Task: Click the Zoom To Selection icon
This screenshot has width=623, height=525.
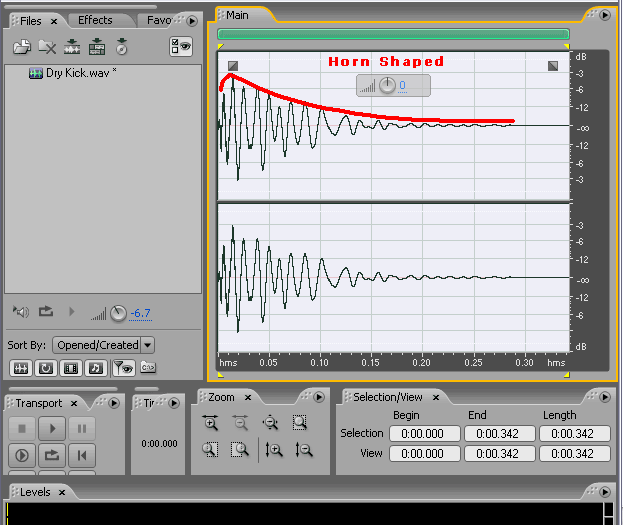Action: pos(300,422)
